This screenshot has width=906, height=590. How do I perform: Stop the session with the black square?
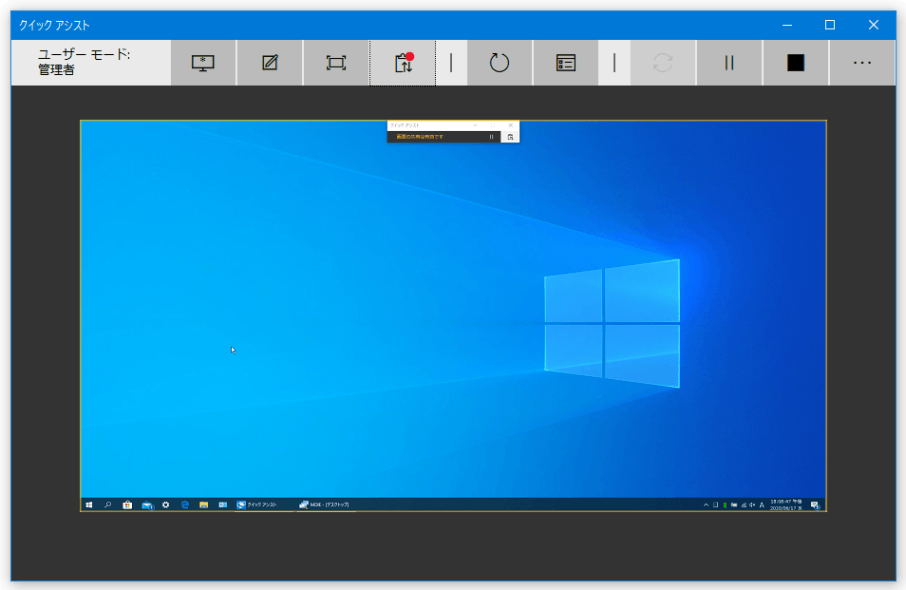pyautogui.click(x=796, y=63)
